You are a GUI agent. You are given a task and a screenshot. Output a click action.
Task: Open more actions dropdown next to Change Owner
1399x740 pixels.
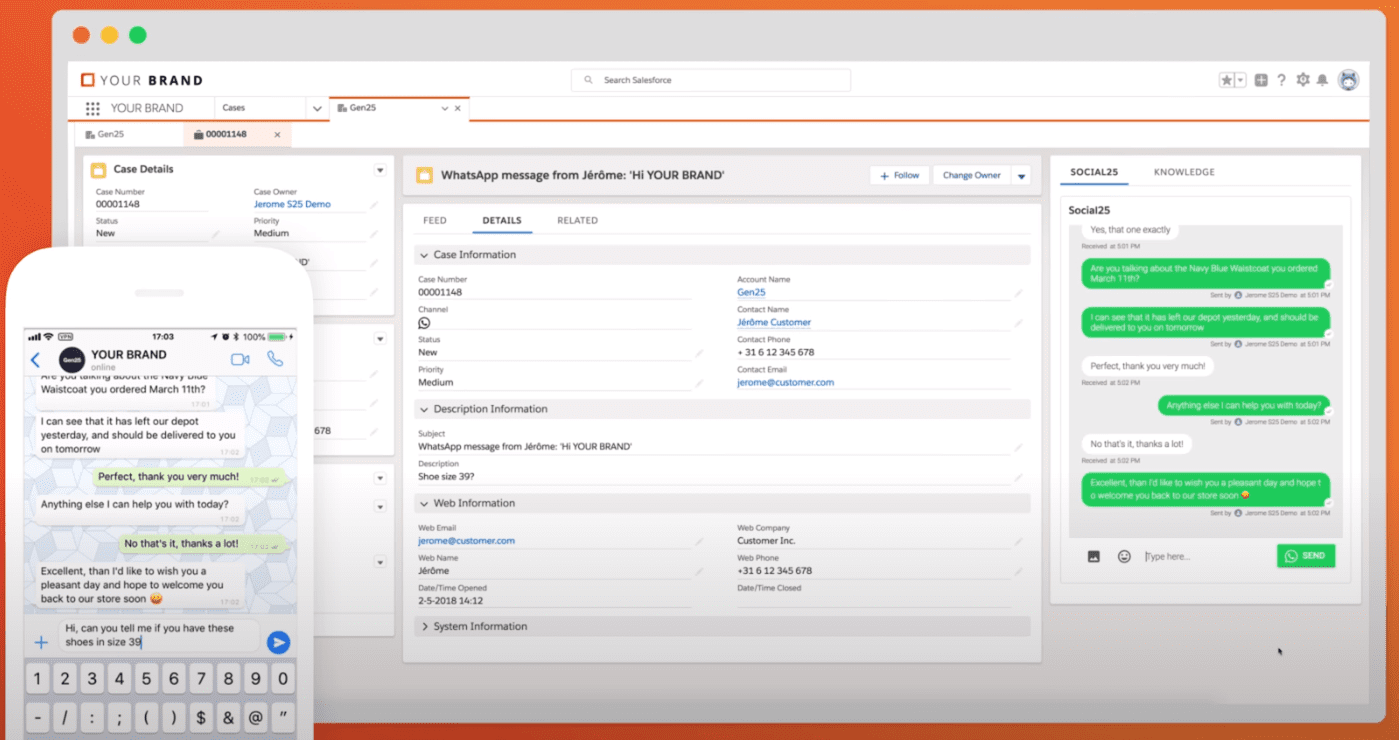pos(1021,176)
